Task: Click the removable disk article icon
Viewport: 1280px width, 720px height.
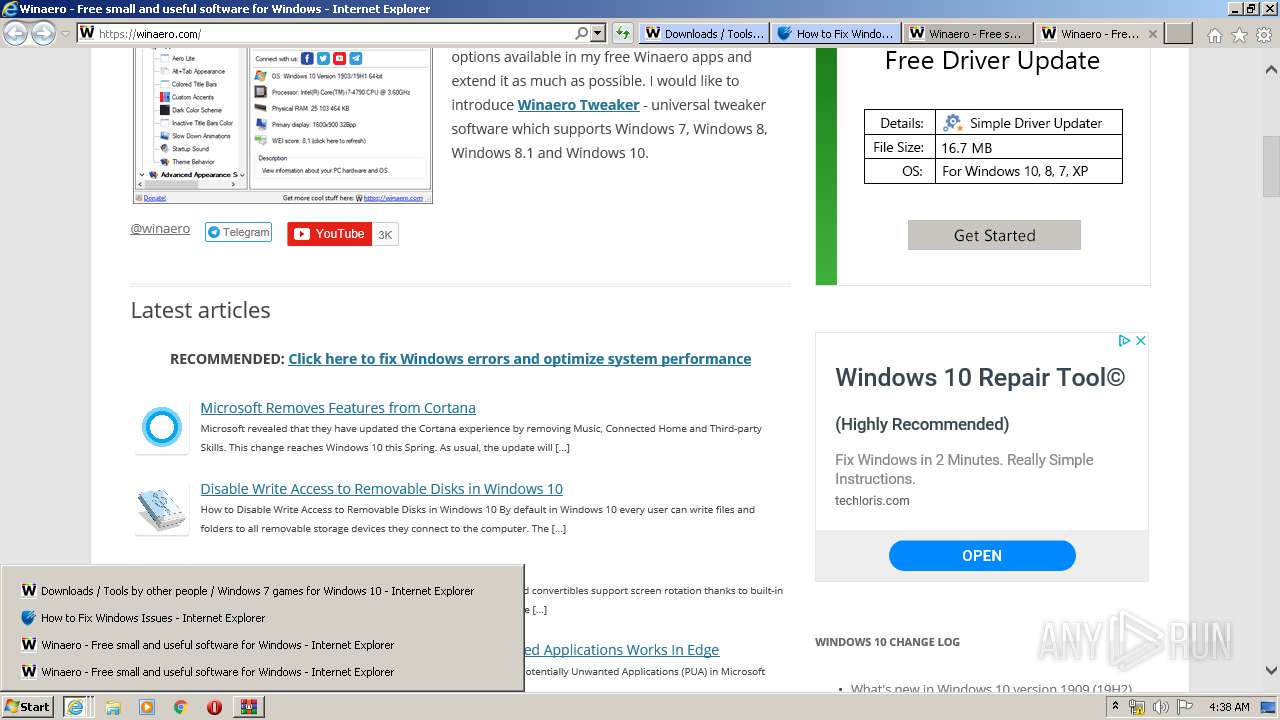Action: click(x=161, y=509)
